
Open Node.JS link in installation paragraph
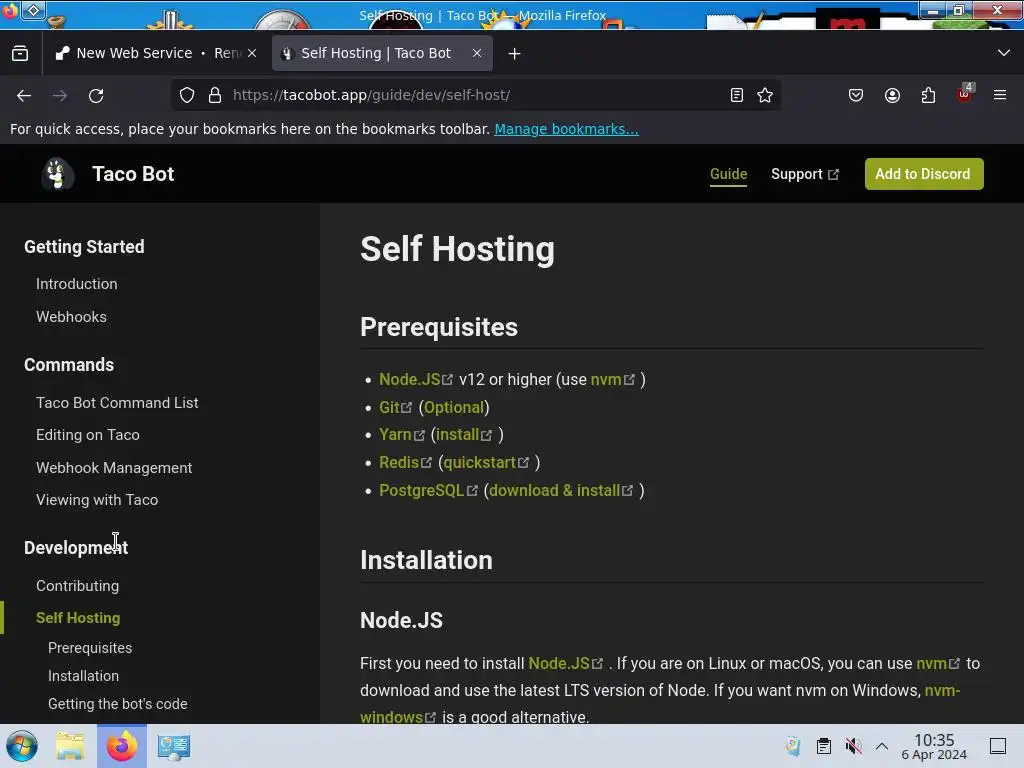click(565, 664)
